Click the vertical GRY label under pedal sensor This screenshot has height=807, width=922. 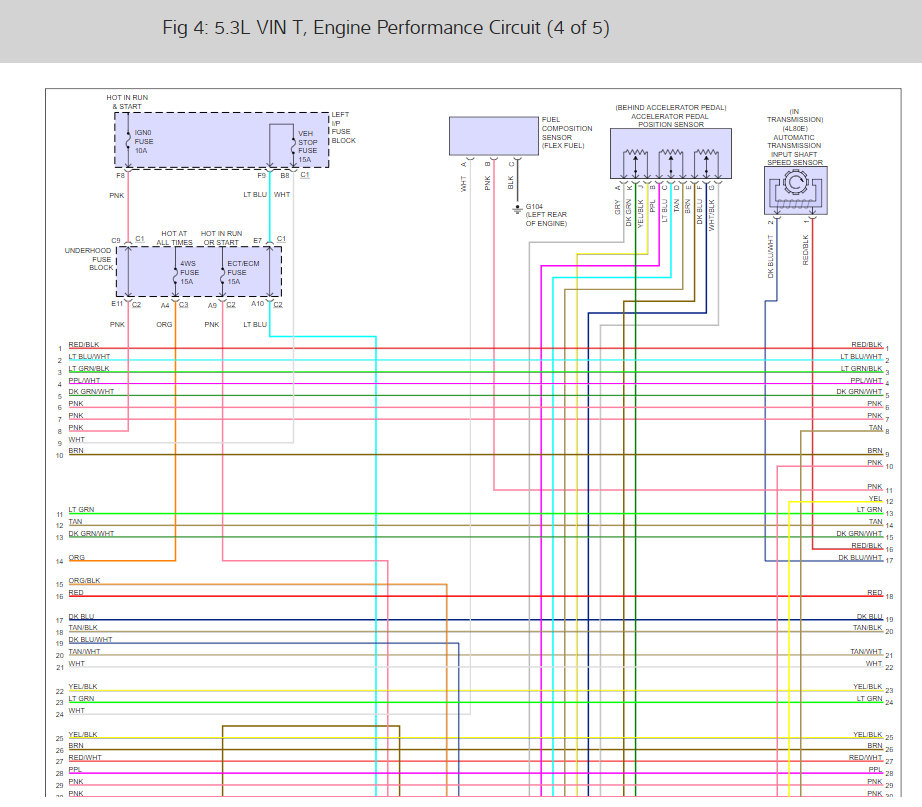point(617,207)
